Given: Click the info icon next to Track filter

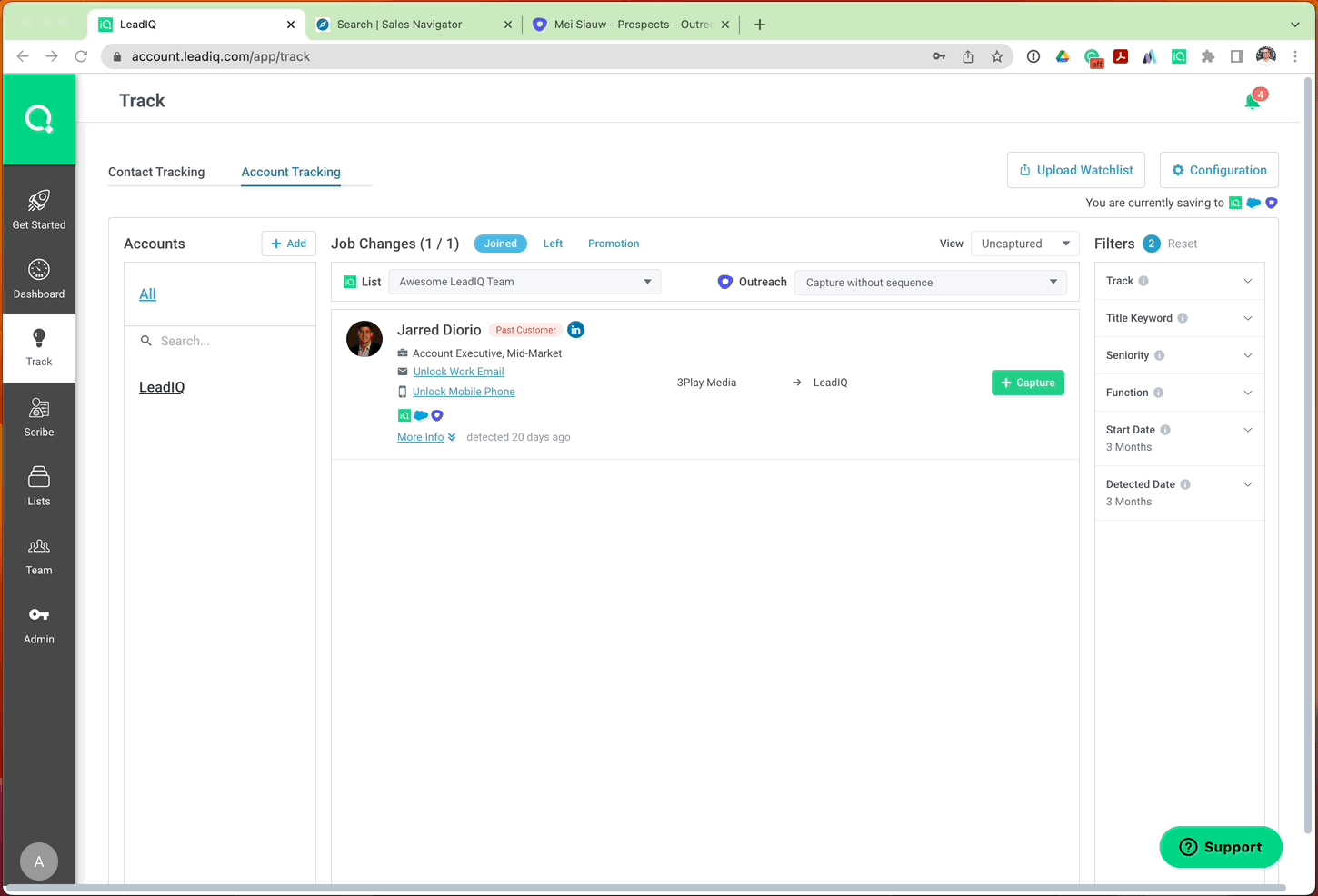Looking at the screenshot, I should click(1143, 281).
